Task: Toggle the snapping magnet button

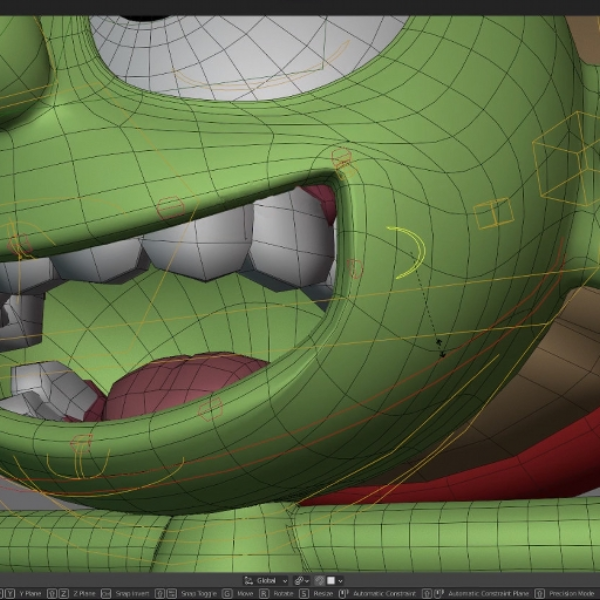Action: 319,580
